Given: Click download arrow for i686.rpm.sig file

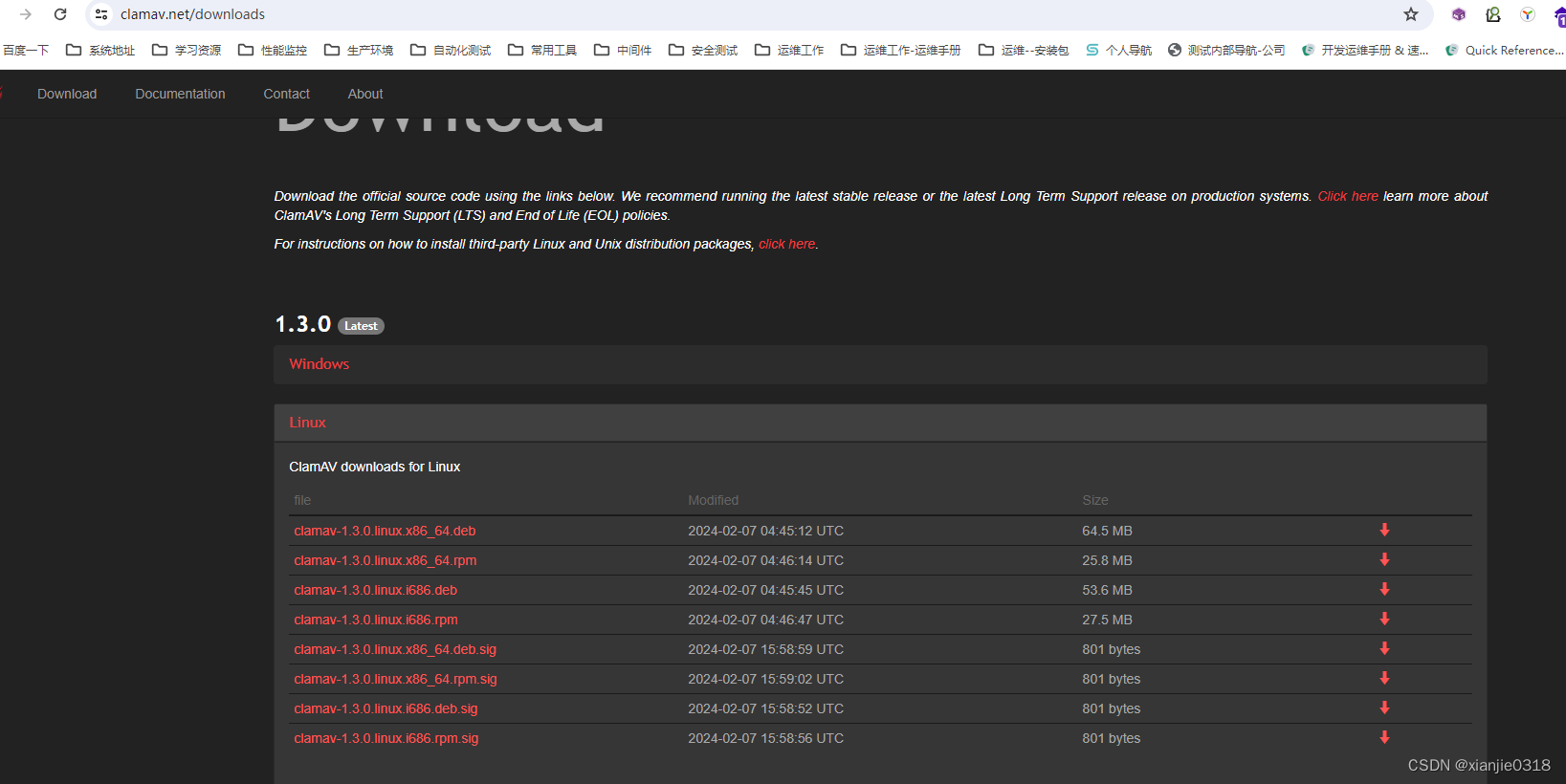Looking at the screenshot, I should click(1384, 737).
